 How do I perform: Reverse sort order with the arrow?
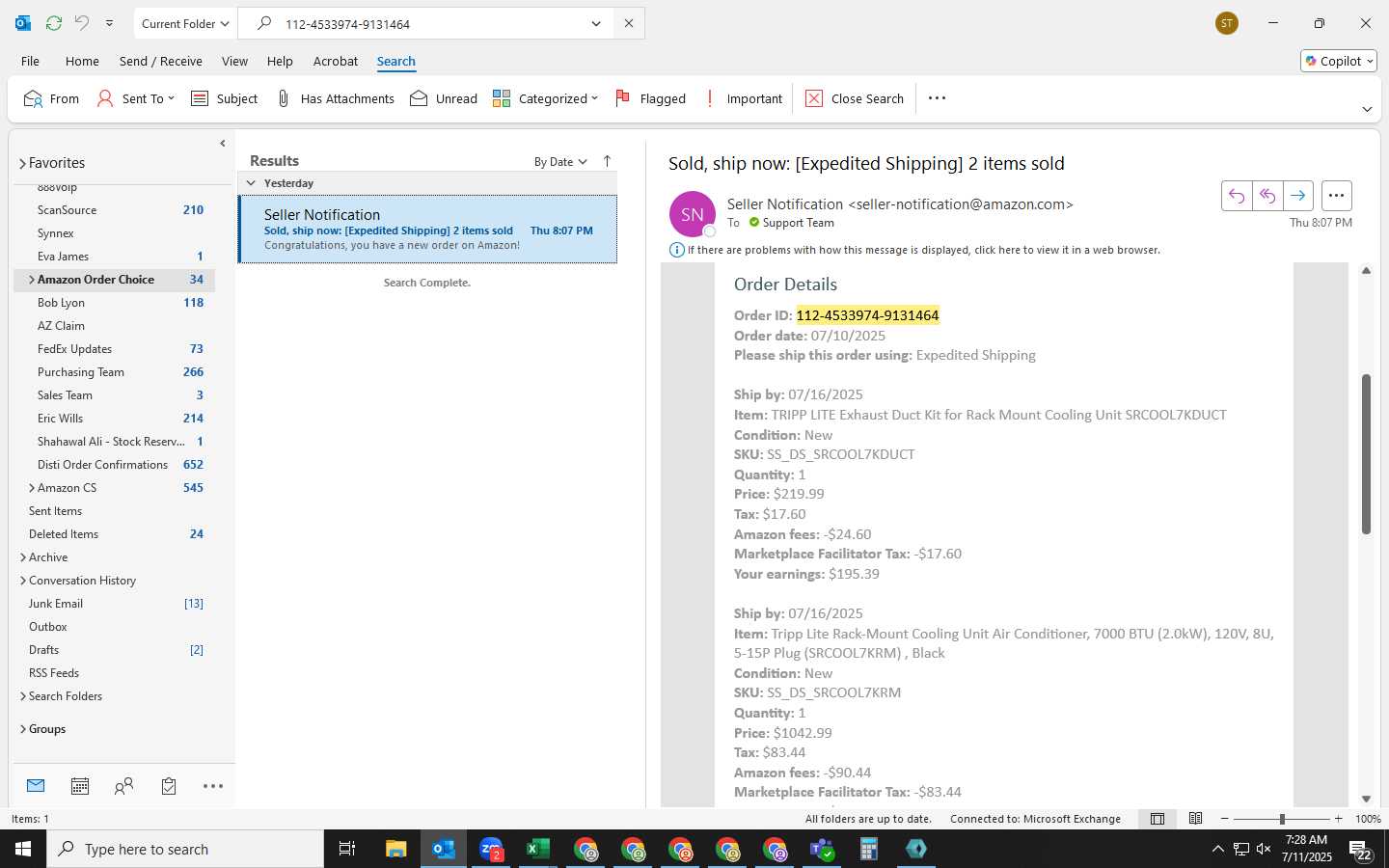607,161
